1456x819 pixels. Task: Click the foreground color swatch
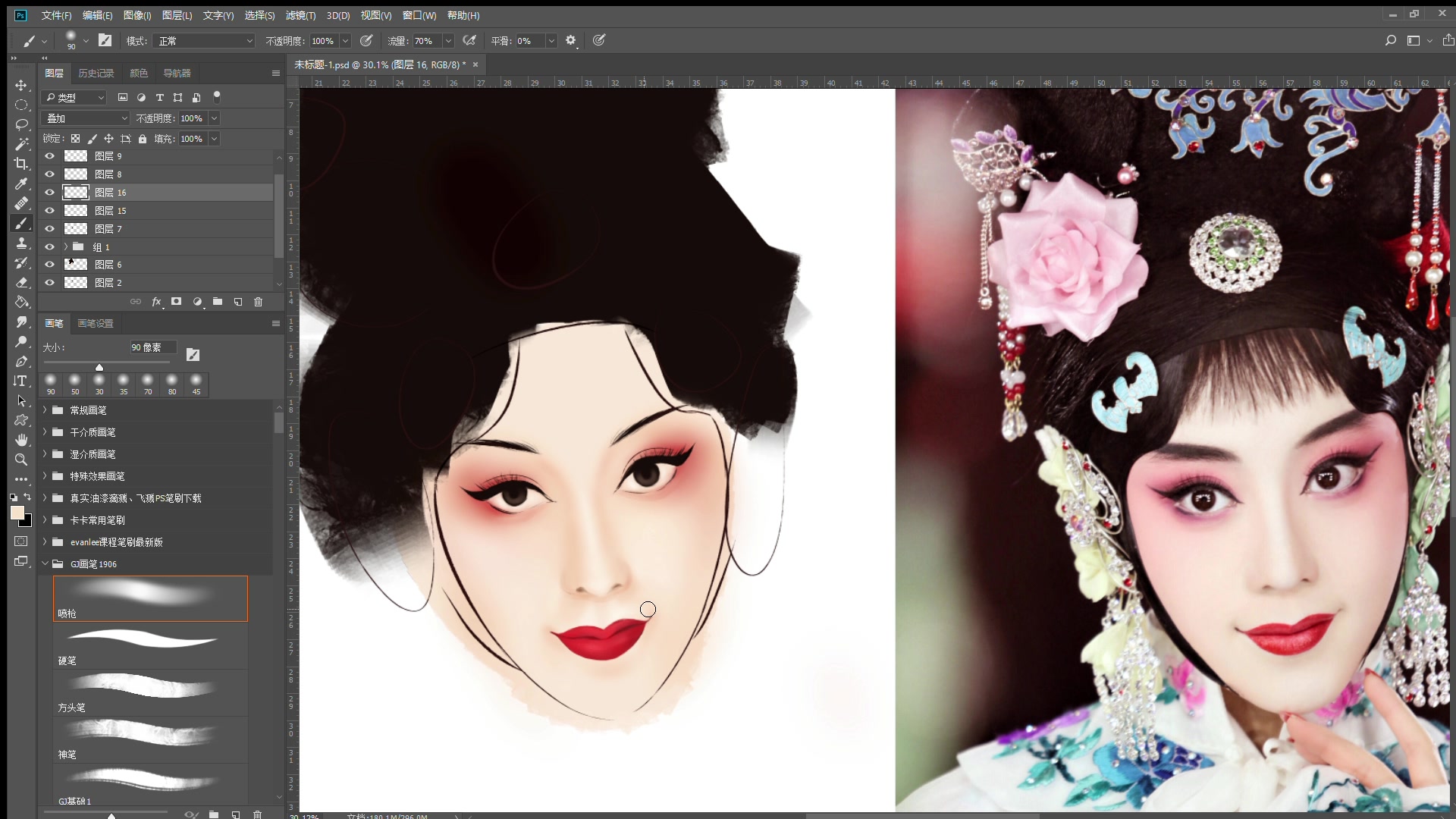point(17,513)
